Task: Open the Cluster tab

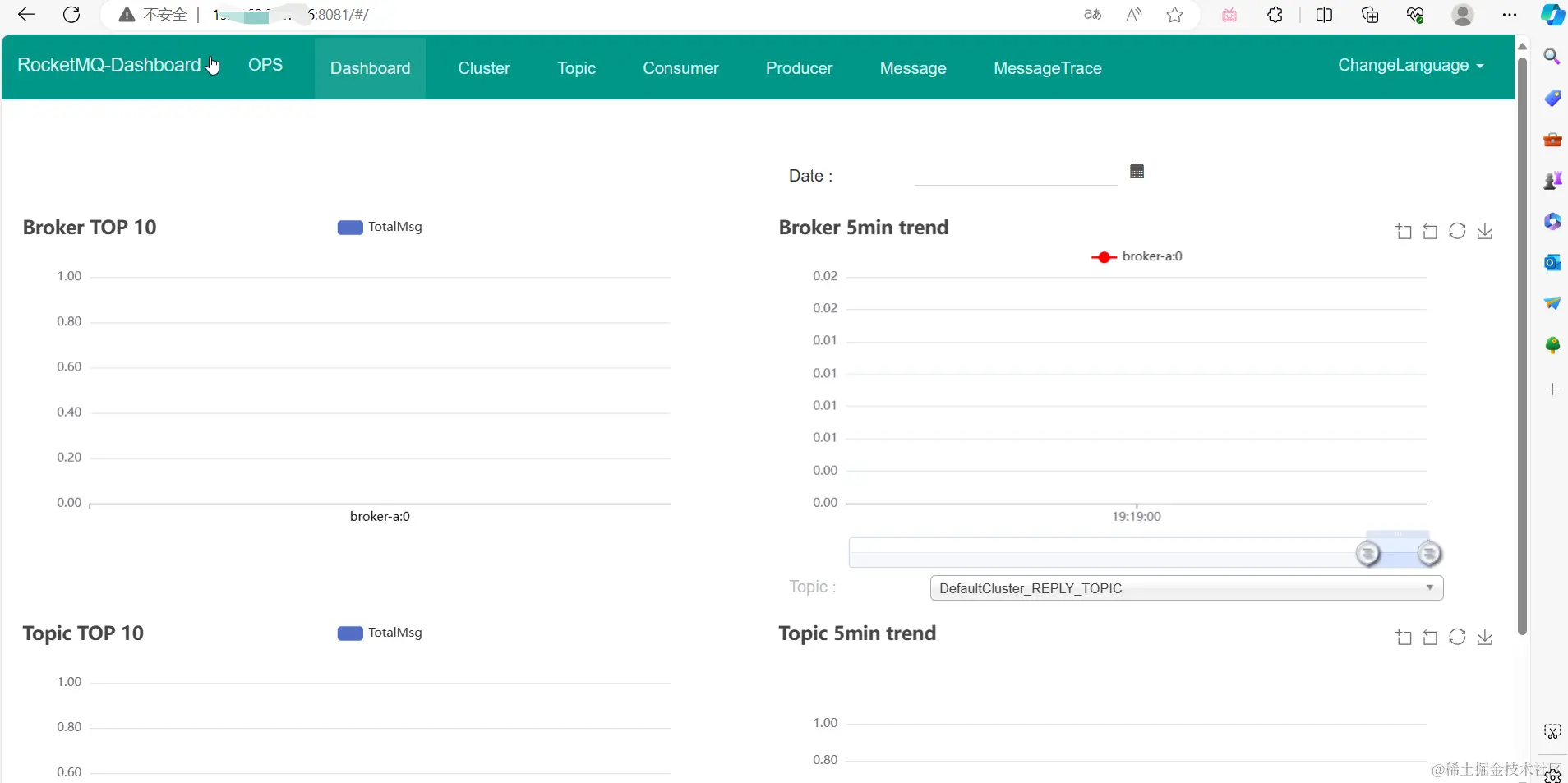Action: (x=484, y=68)
